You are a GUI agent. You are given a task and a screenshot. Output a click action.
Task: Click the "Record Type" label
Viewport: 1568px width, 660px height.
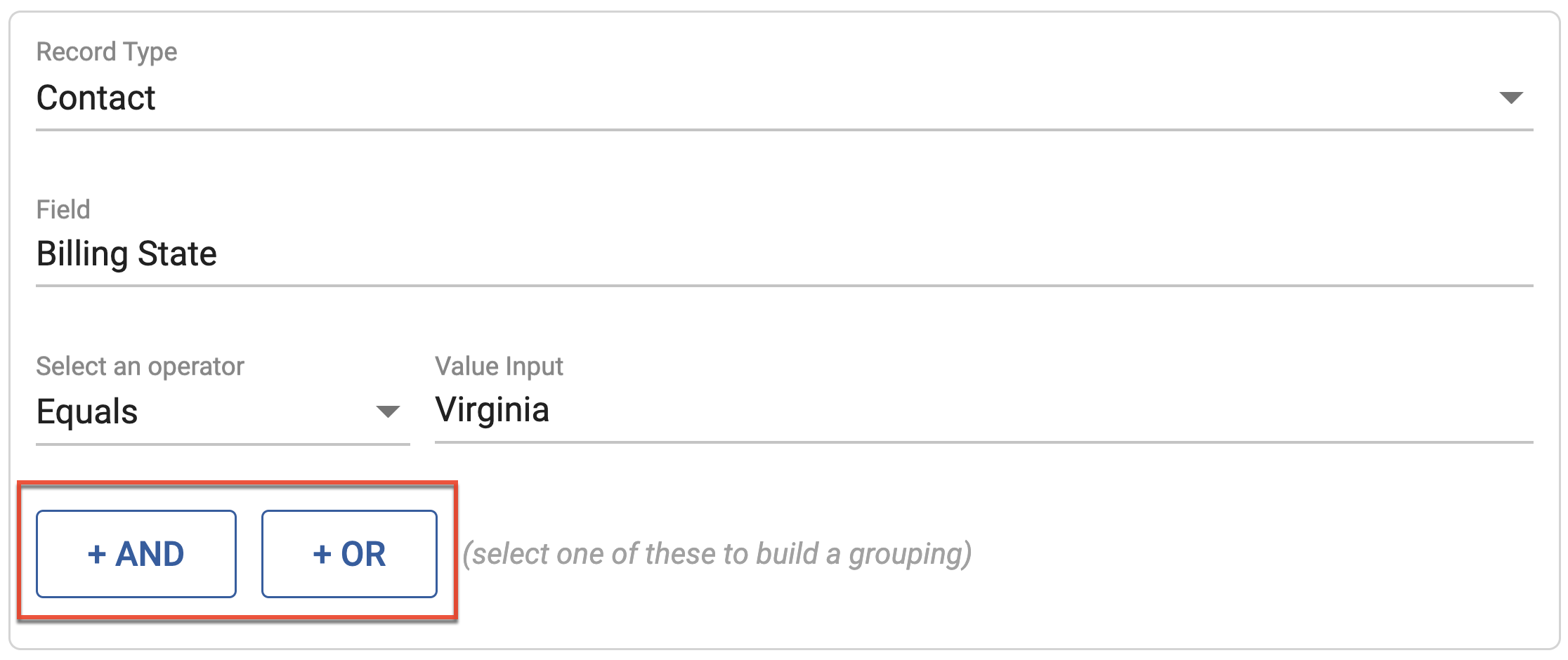pyautogui.click(x=107, y=52)
